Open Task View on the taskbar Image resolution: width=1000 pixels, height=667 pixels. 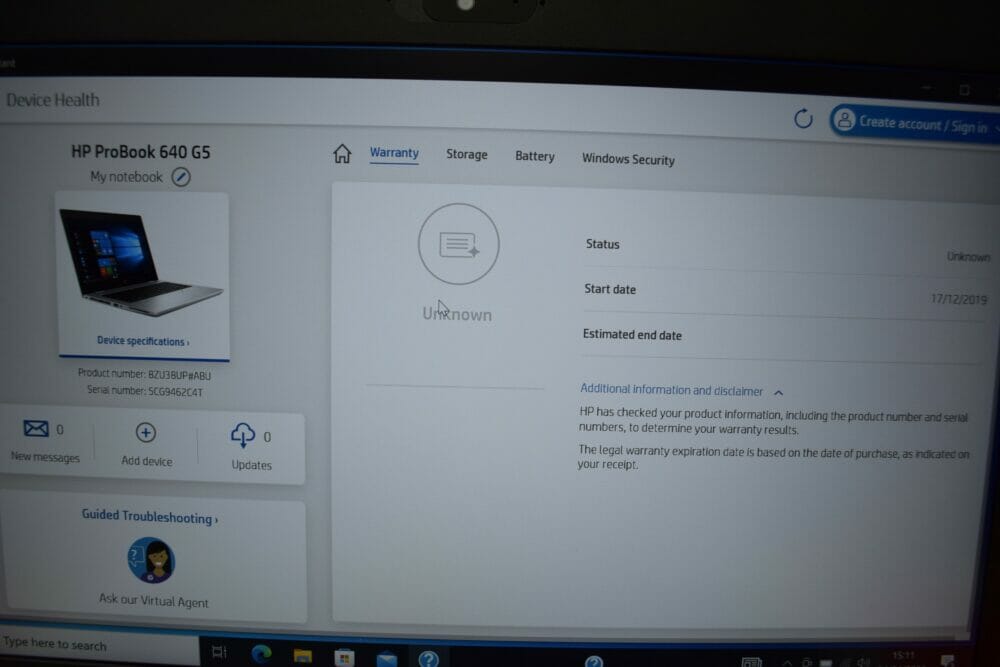tap(219, 652)
